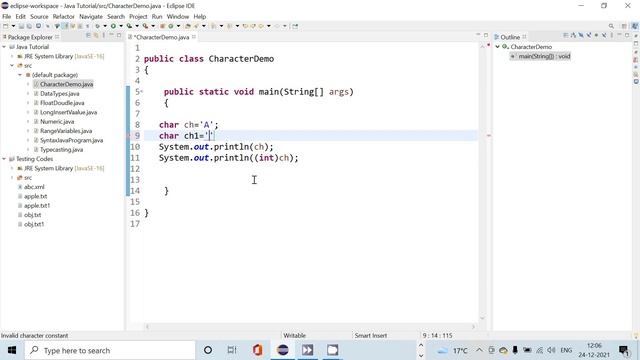The image size is (640, 360).
Task: Switch to the Java perspective icon
Action: tap(635, 26)
